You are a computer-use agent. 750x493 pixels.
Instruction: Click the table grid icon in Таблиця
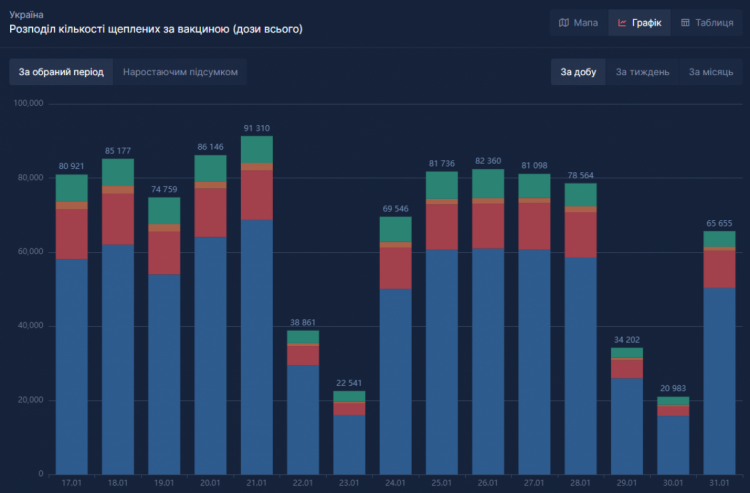tap(684, 22)
